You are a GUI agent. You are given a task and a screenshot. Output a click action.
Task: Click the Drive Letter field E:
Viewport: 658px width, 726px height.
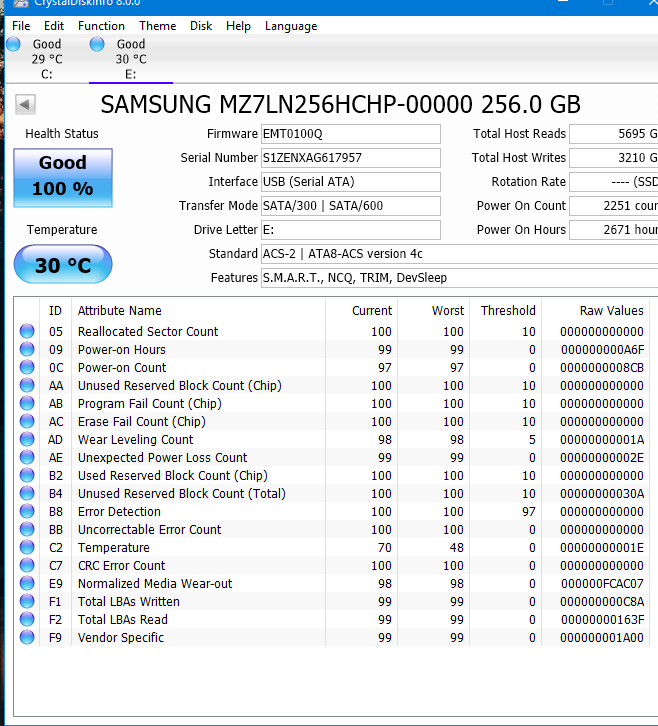[351, 230]
